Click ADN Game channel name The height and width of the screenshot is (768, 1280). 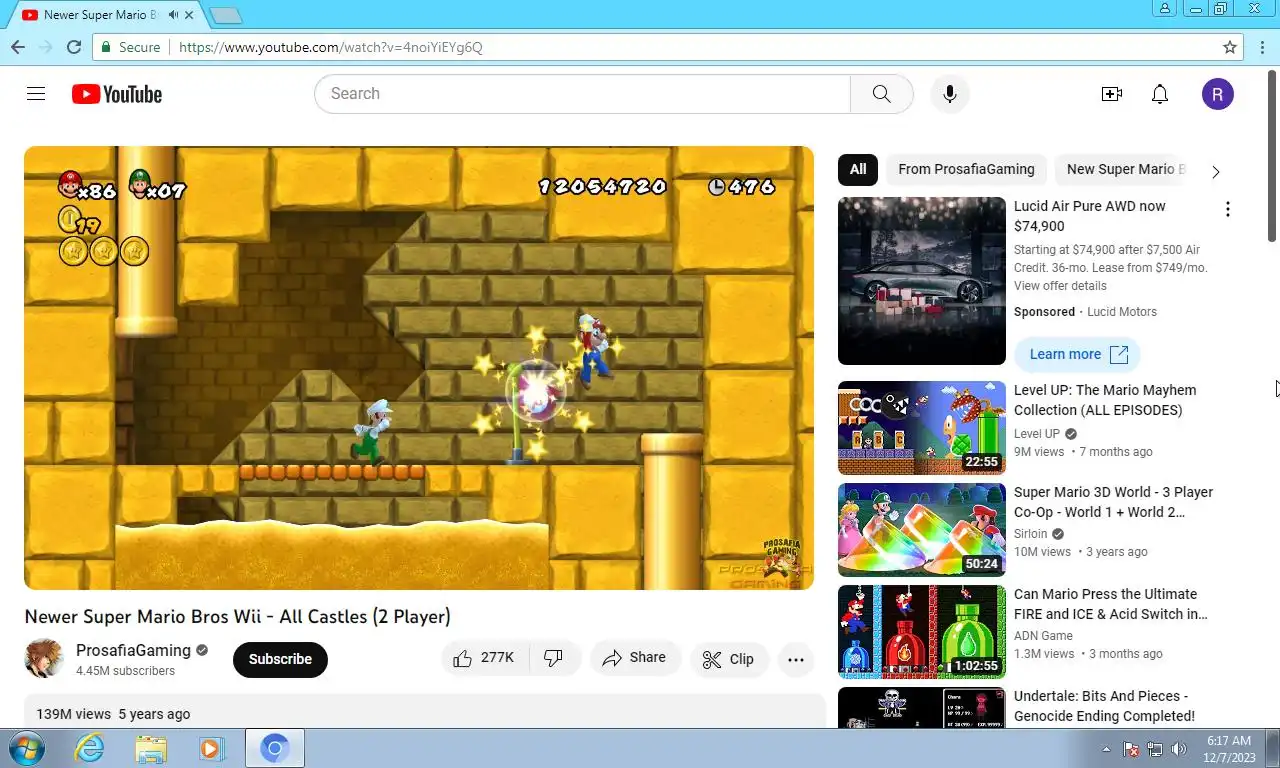[1043, 636]
